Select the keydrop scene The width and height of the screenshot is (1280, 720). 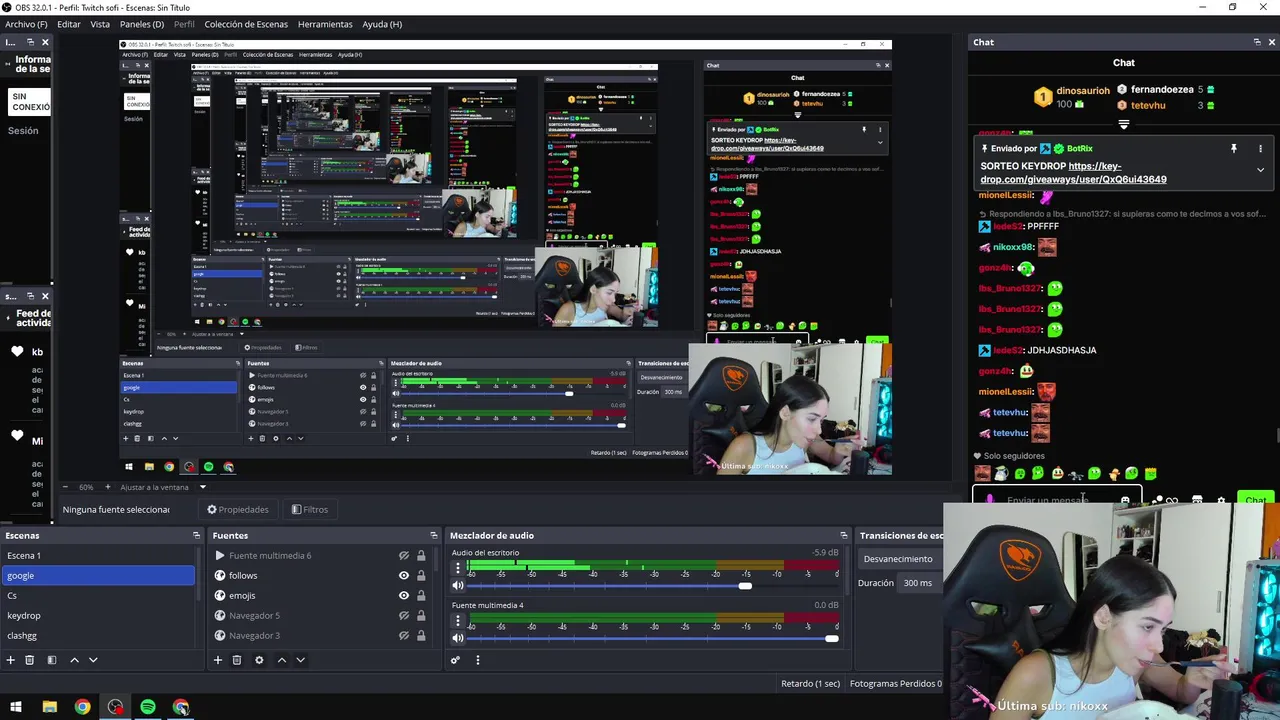98,615
